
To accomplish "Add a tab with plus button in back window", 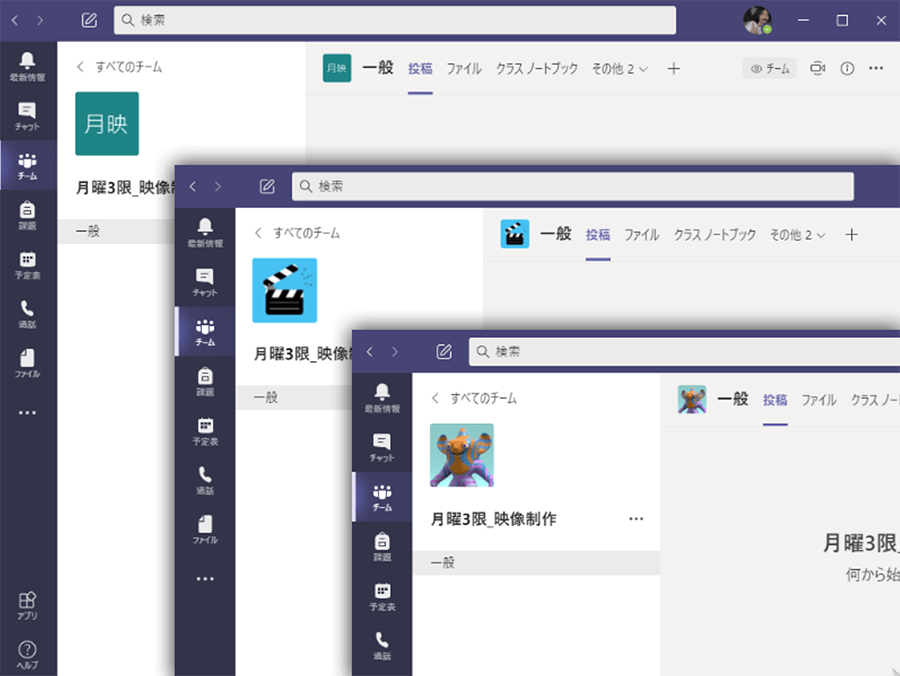I will click(x=674, y=69).
